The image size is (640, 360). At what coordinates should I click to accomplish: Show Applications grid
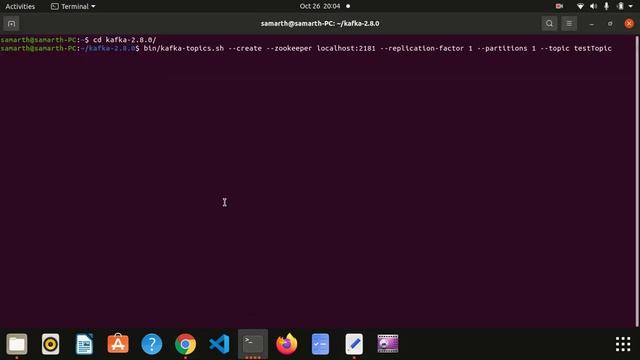point(623,344)
